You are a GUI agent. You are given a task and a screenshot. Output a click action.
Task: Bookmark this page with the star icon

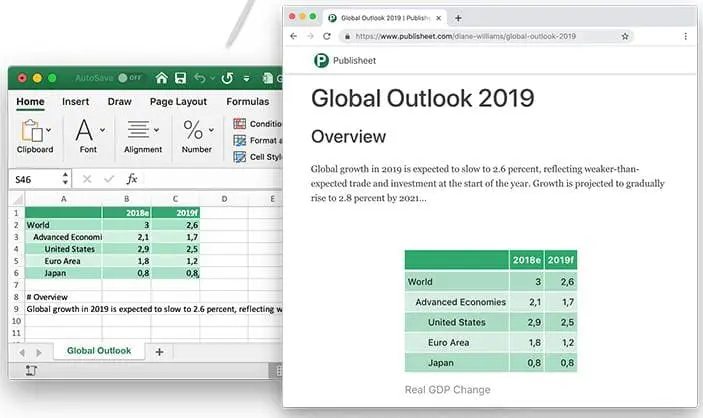pyautogui.click(x=625, y=36)
